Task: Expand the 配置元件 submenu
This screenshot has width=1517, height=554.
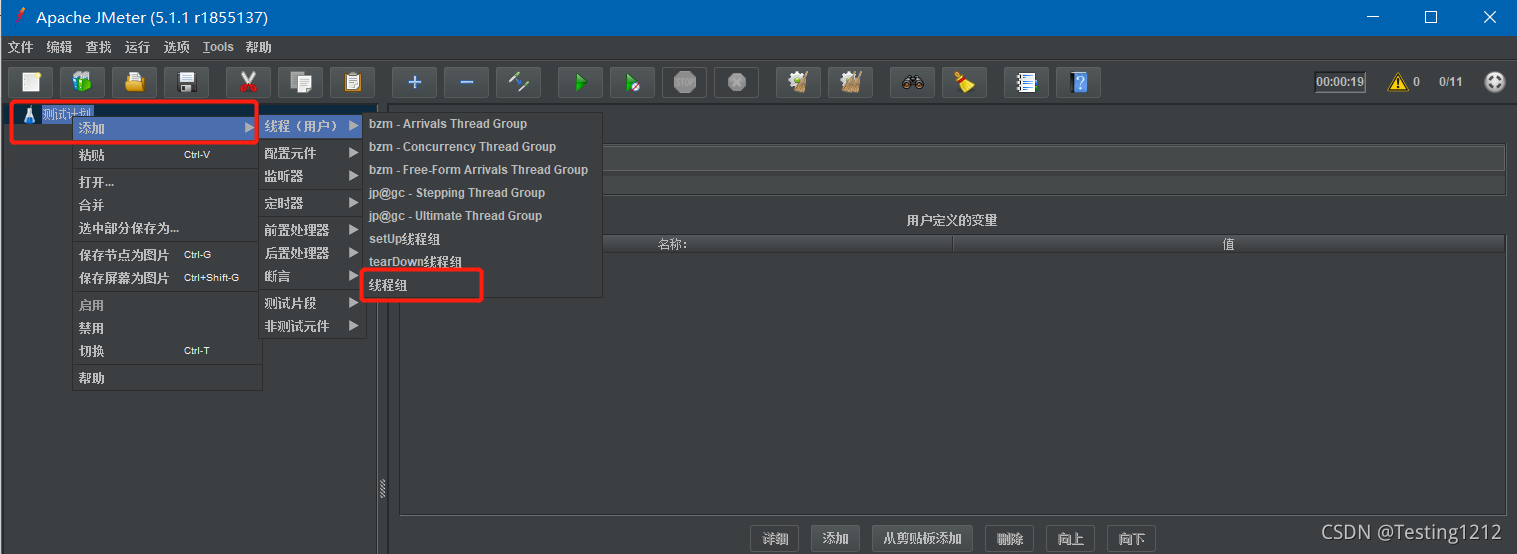Action: tap(312, 153)
